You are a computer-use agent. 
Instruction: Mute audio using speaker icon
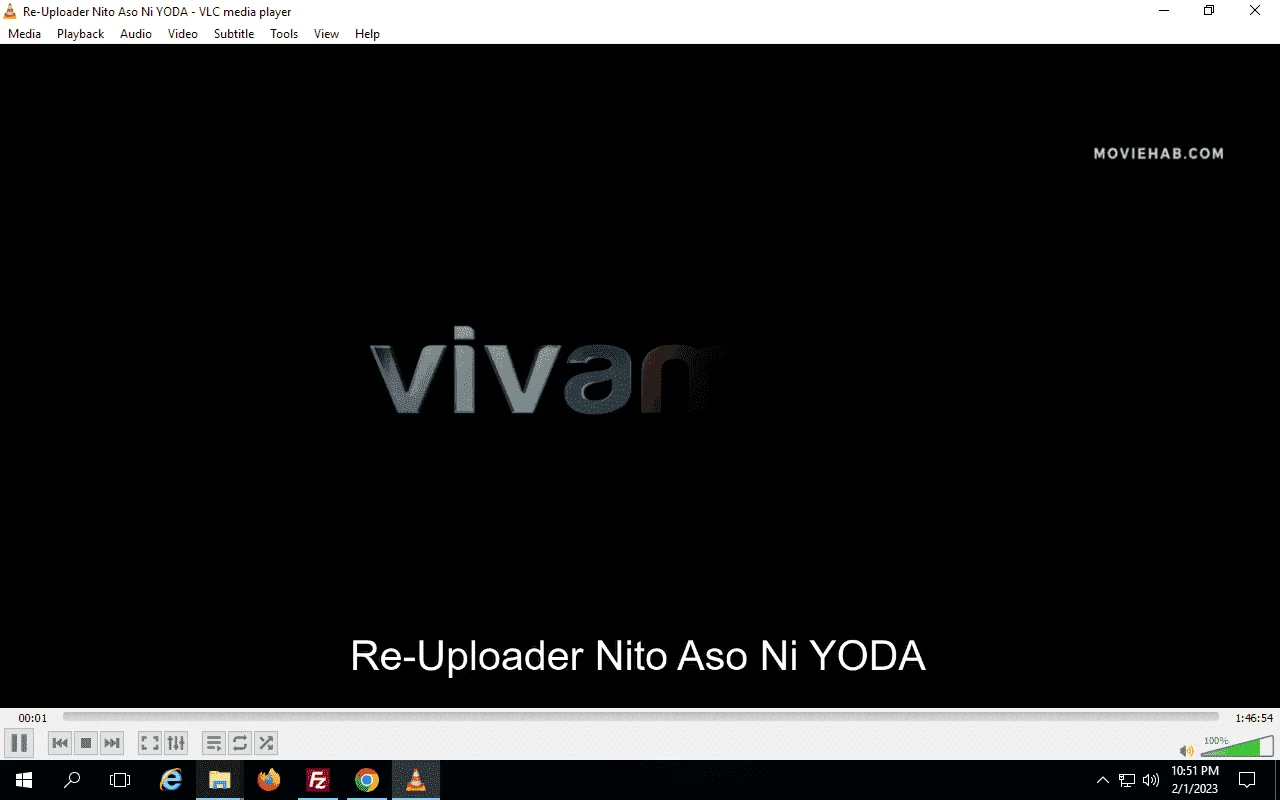[x=1186, y=750]
